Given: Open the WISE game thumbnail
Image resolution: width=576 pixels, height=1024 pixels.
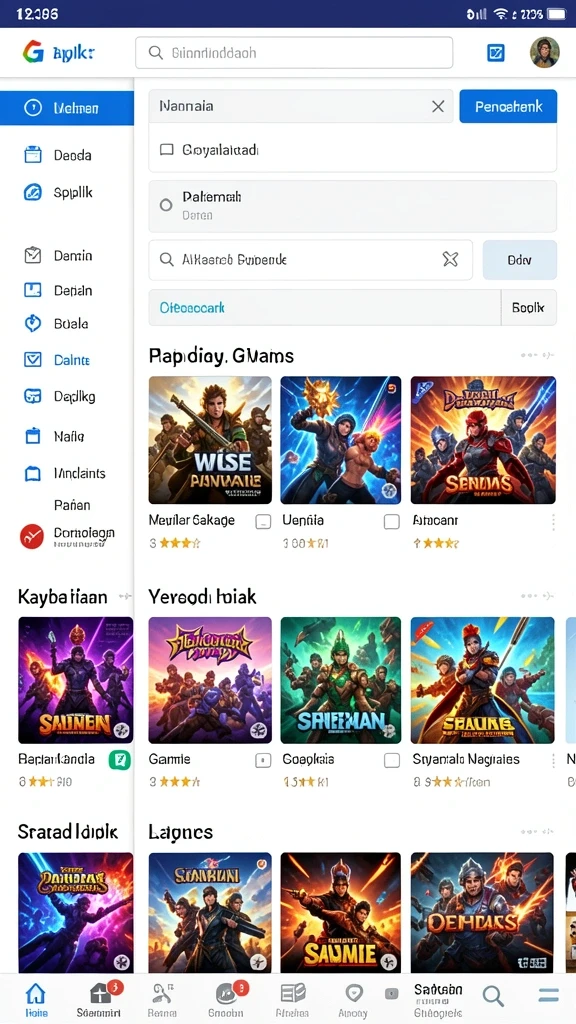Looking at the screenshot, I should (x=210, y=440).
